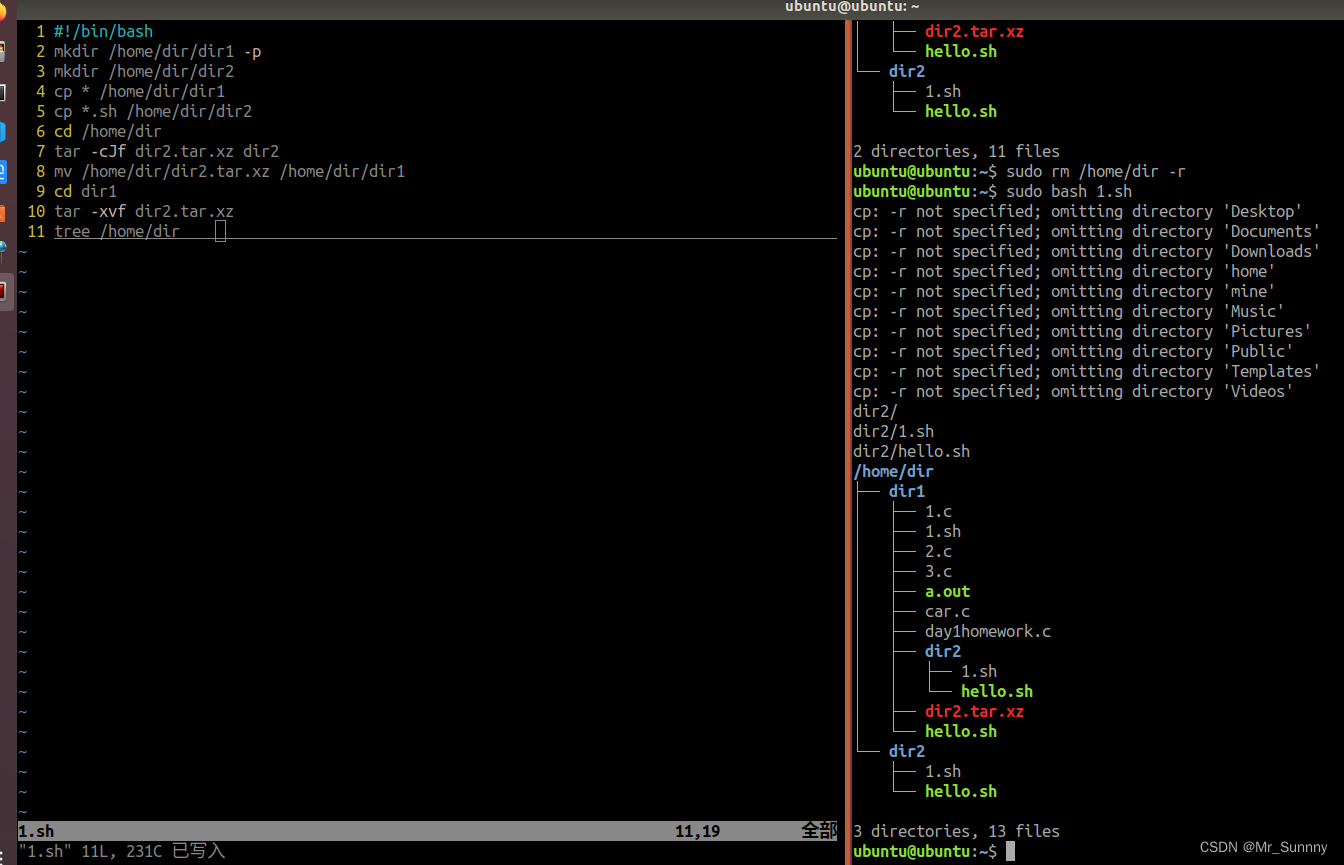Click '3.c' in the tree listing
Viewport: 1344px width, 865px height.
coord(939,571)
